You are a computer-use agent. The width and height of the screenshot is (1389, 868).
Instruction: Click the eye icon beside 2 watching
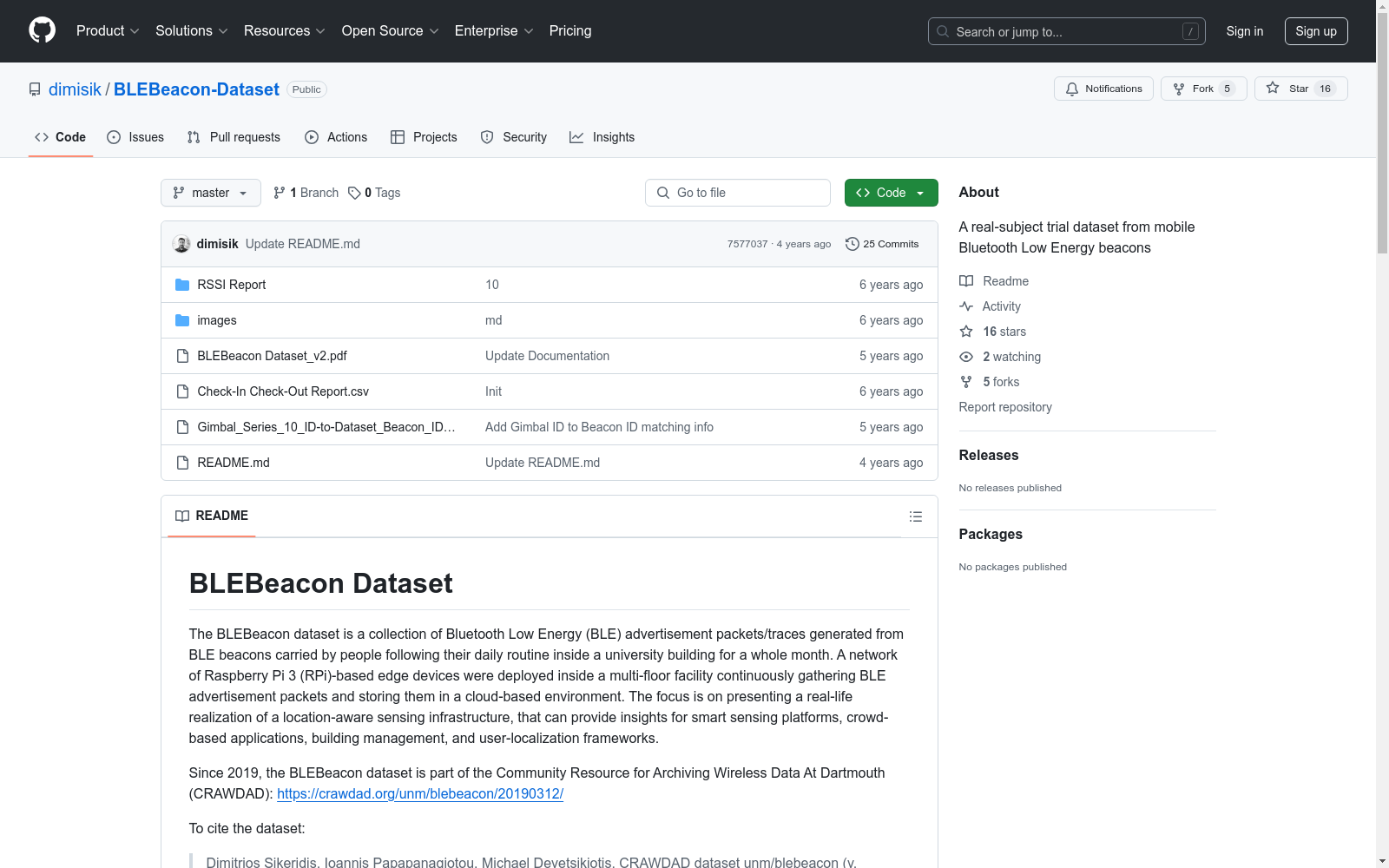coord(966,357)
